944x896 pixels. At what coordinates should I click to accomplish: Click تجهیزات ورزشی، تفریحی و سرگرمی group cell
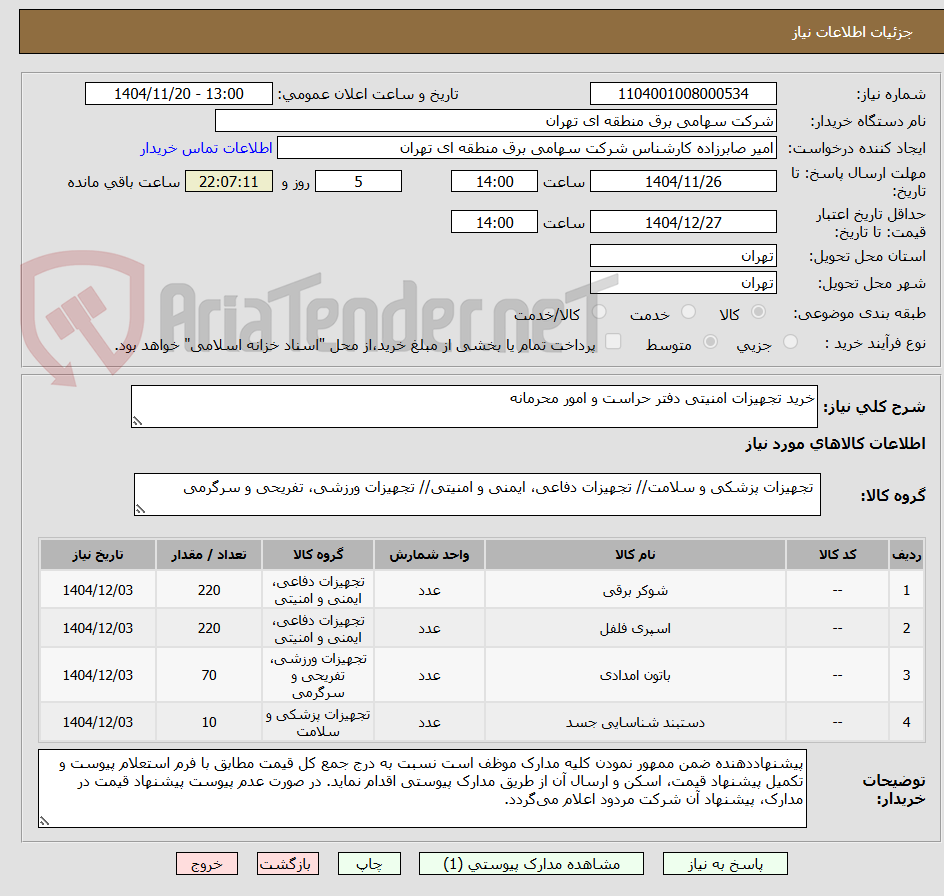point(318,675)
